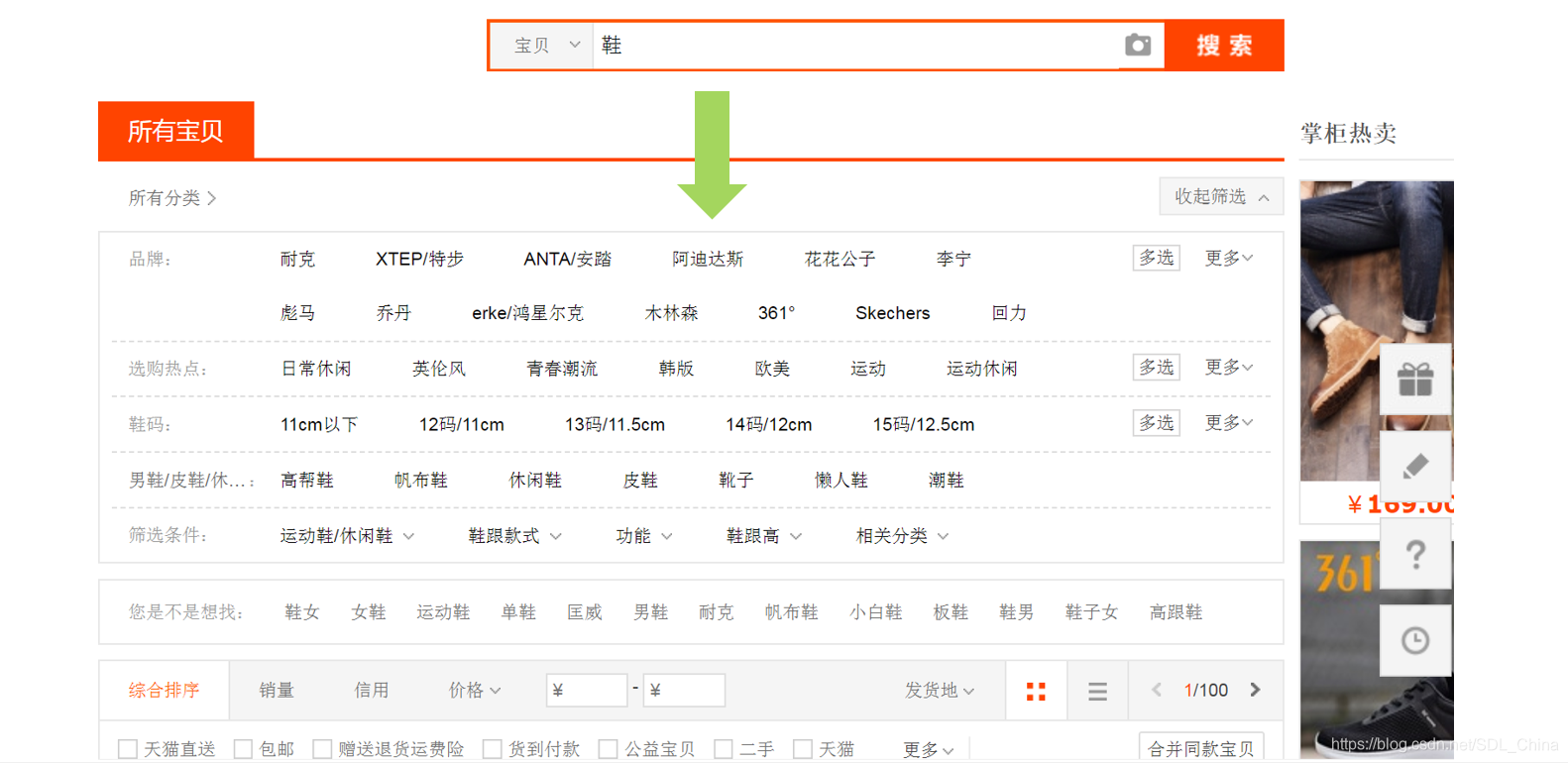This screenshot has width=1568, height=763.
Task: Switch to grid view layout icon
Action: [1036, 691]
